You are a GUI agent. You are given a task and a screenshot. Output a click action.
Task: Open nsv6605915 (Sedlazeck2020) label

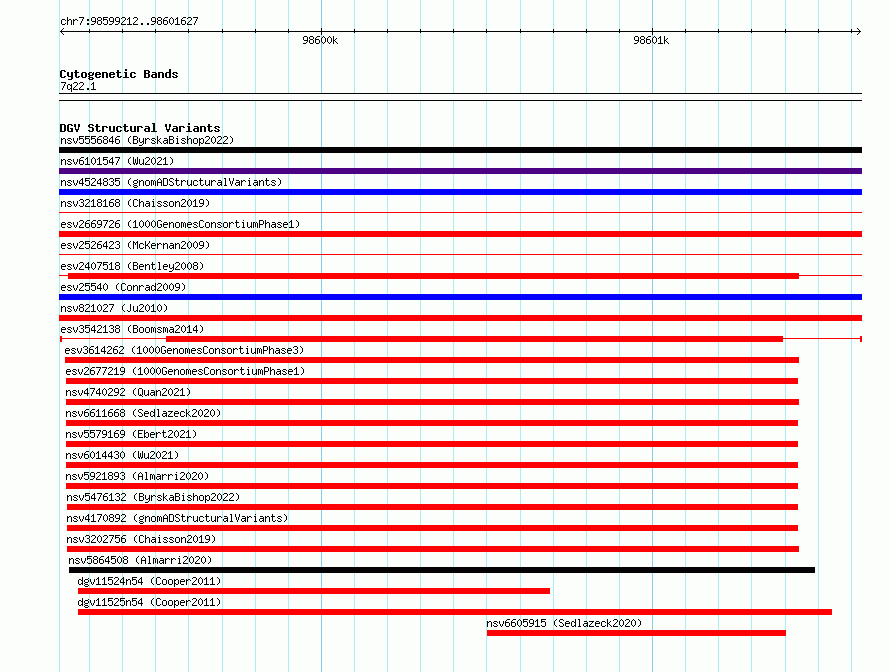[x=564, y=623]
